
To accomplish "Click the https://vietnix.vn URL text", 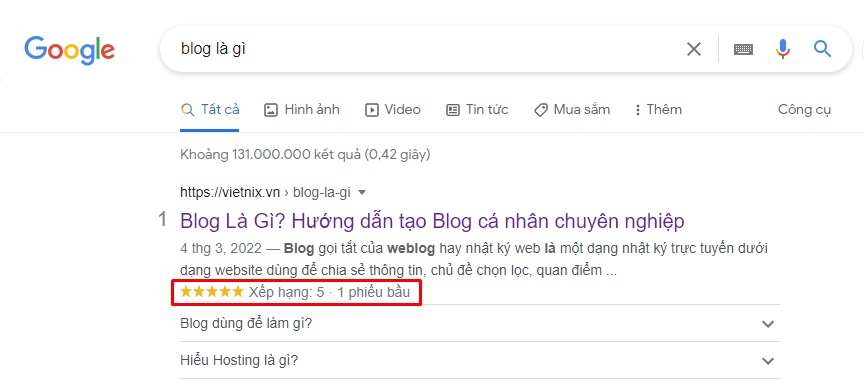I will tap(230, 193).
